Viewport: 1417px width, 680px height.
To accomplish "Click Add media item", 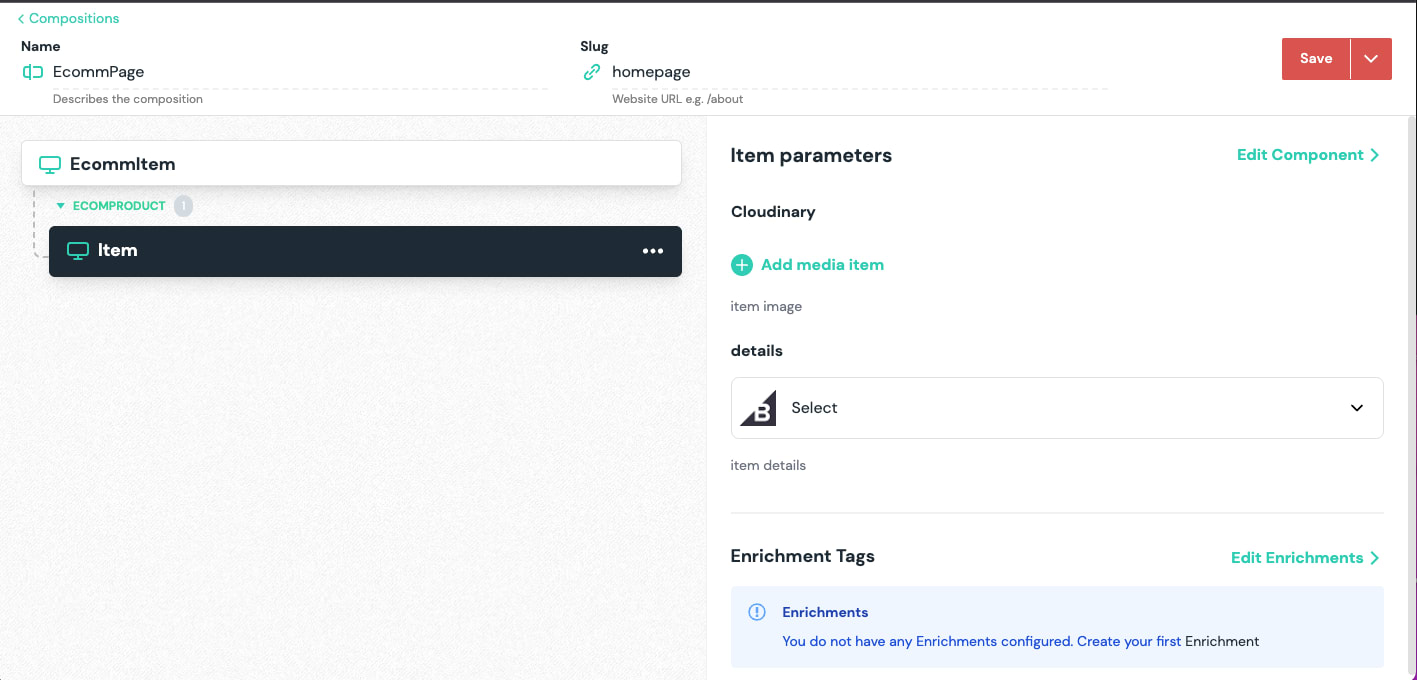I will pyautogui.click(x=822, y=265).
